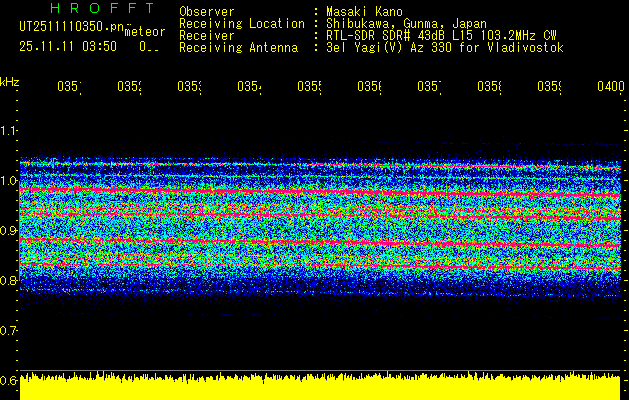
Task: Click the yellow signal level bar graph
Action: (320, 386)
